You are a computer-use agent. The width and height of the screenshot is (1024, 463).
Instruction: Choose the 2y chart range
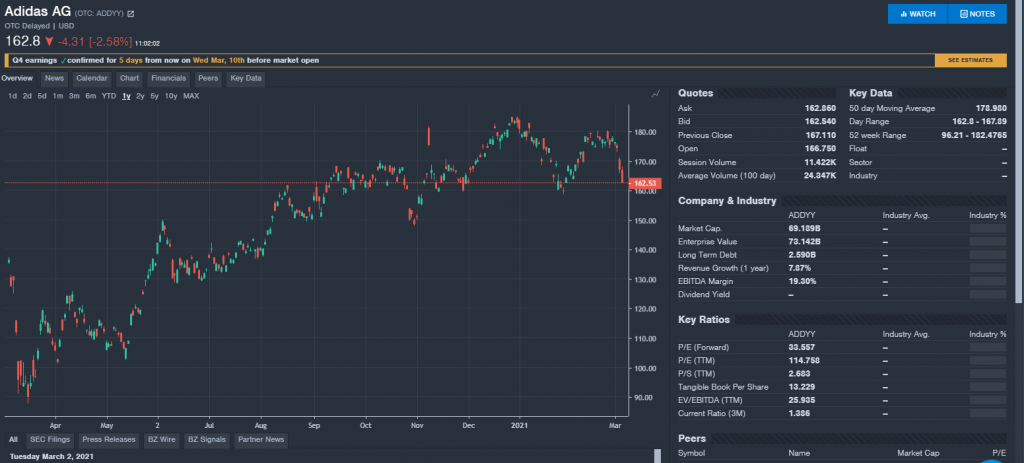(x=140, y=96)
